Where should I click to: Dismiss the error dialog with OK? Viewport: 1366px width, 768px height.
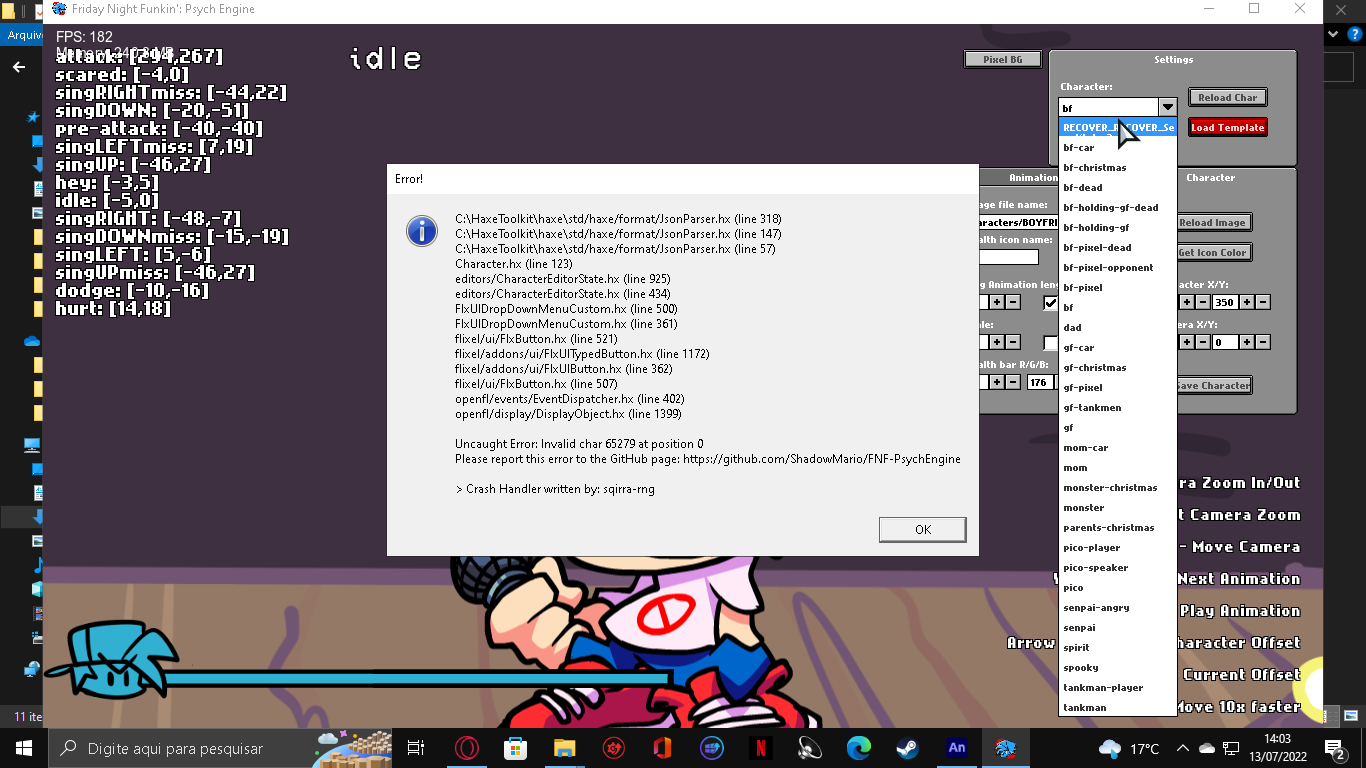click(x=921, y=529)
